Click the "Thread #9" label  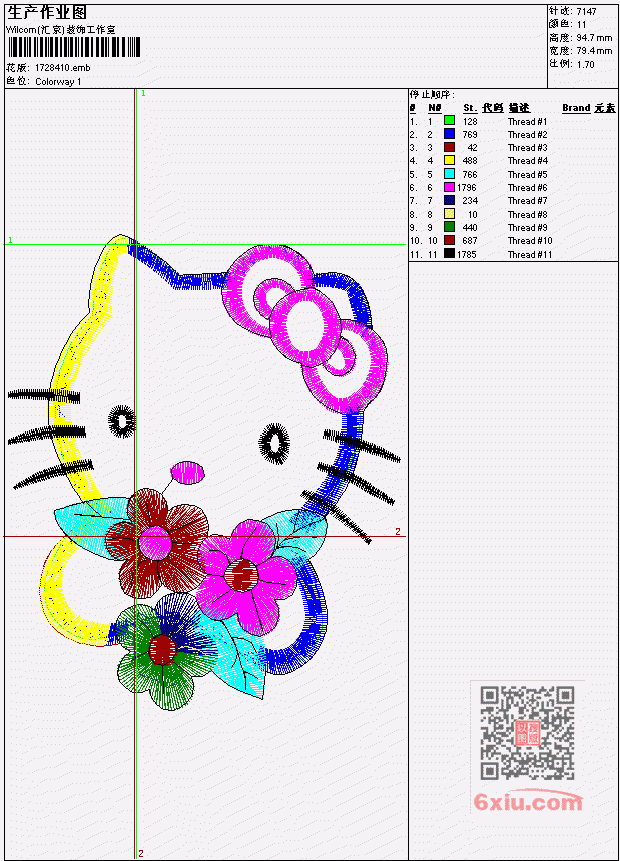tap(527, 228)
